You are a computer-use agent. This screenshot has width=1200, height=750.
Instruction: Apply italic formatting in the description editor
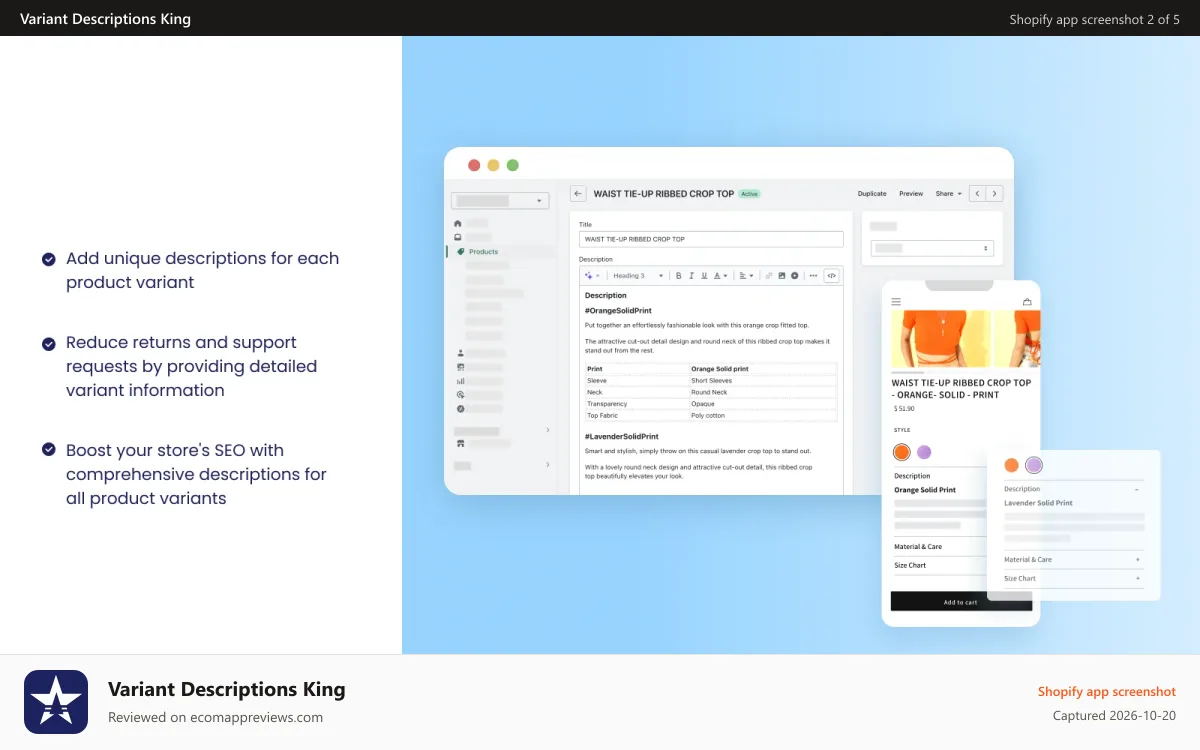pyautogui.click(x=691, y=276)
